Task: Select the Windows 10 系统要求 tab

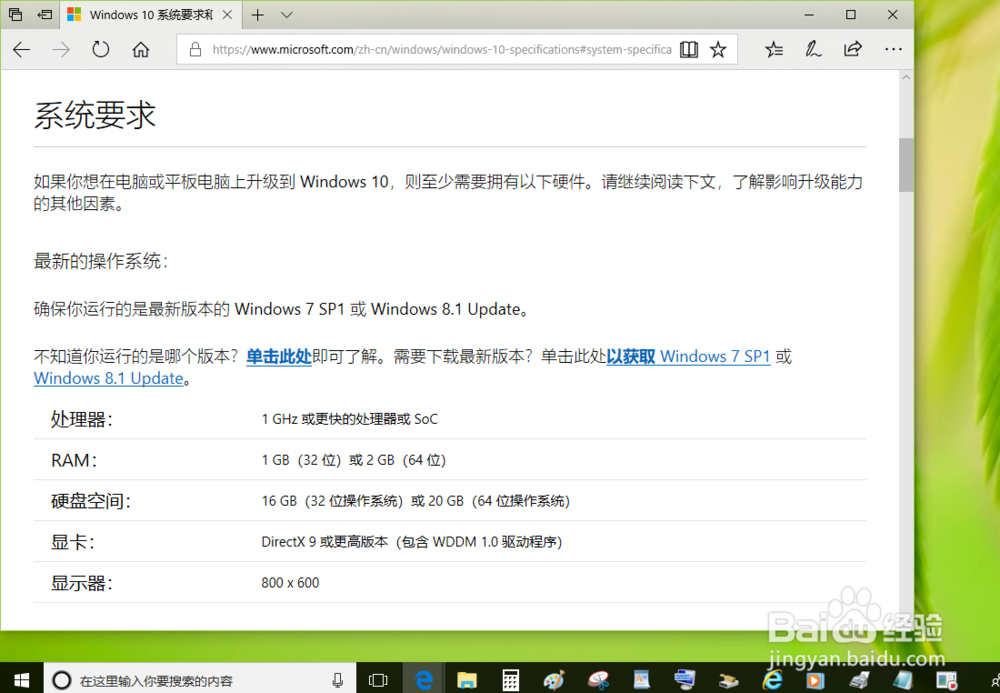Action: (x=150, y=15)
